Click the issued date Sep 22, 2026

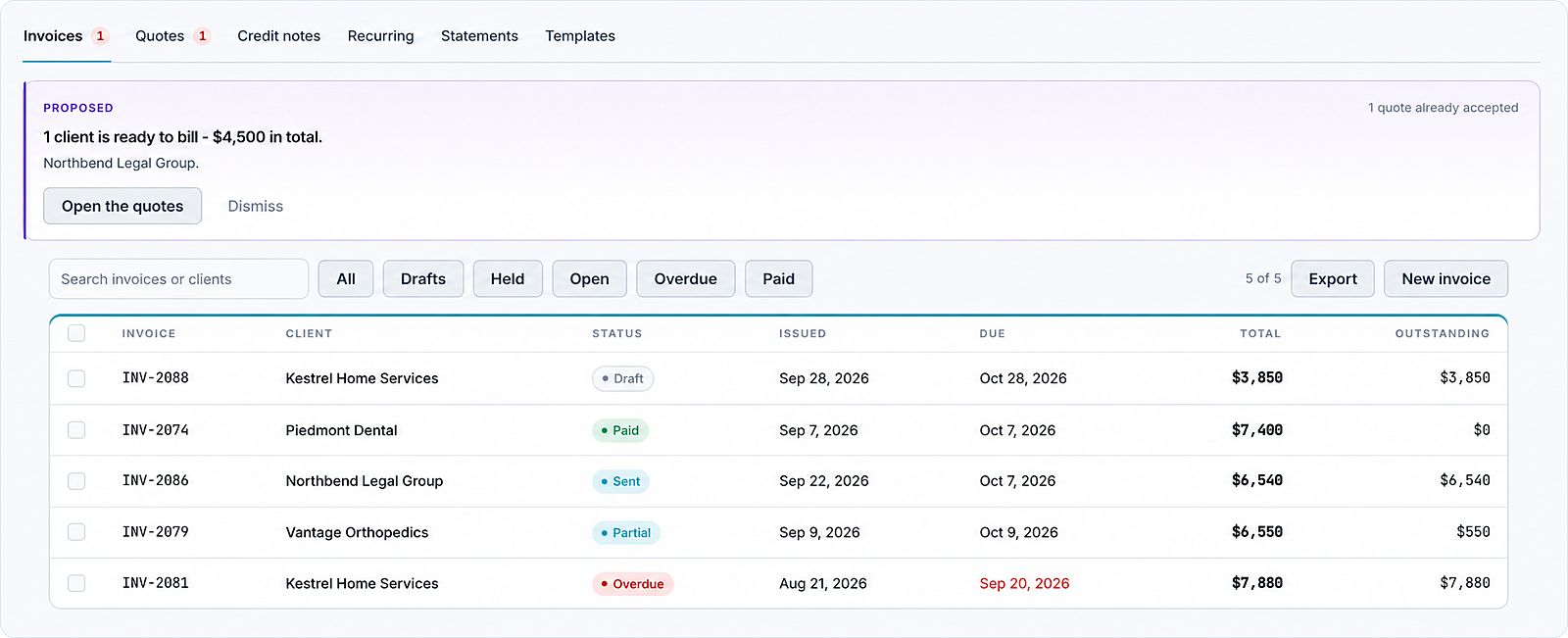pyautogui.click(x=824, y=481)
